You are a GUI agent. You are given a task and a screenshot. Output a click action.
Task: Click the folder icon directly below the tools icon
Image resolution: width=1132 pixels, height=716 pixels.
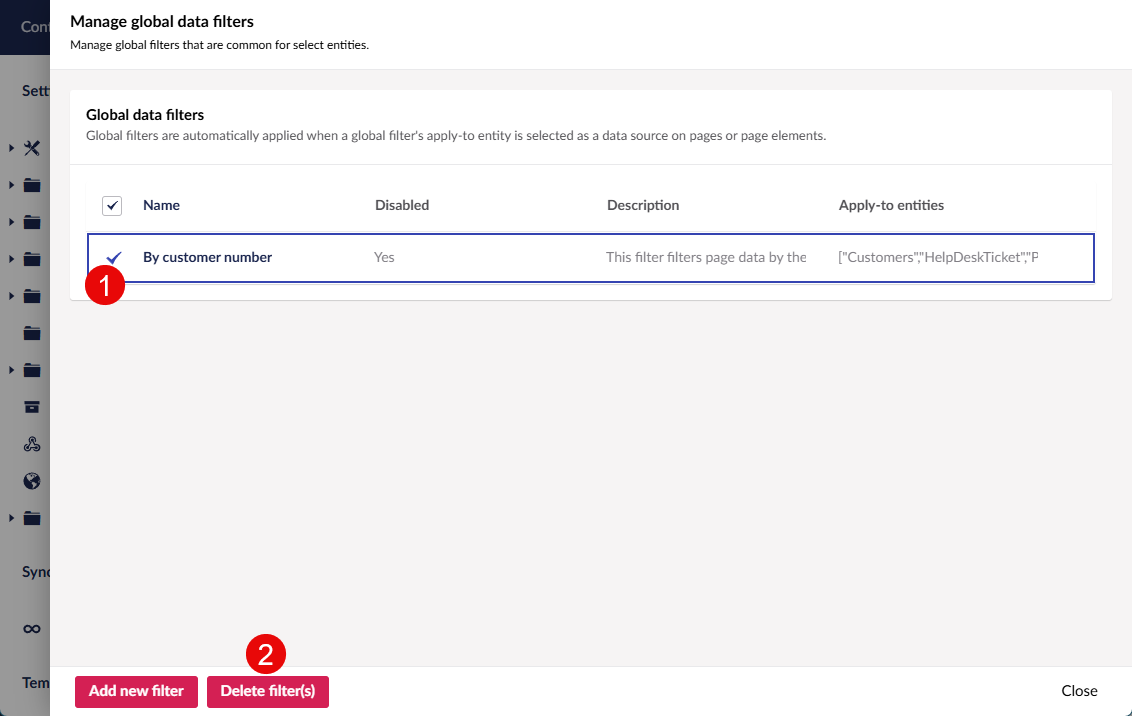pos(32,185)
